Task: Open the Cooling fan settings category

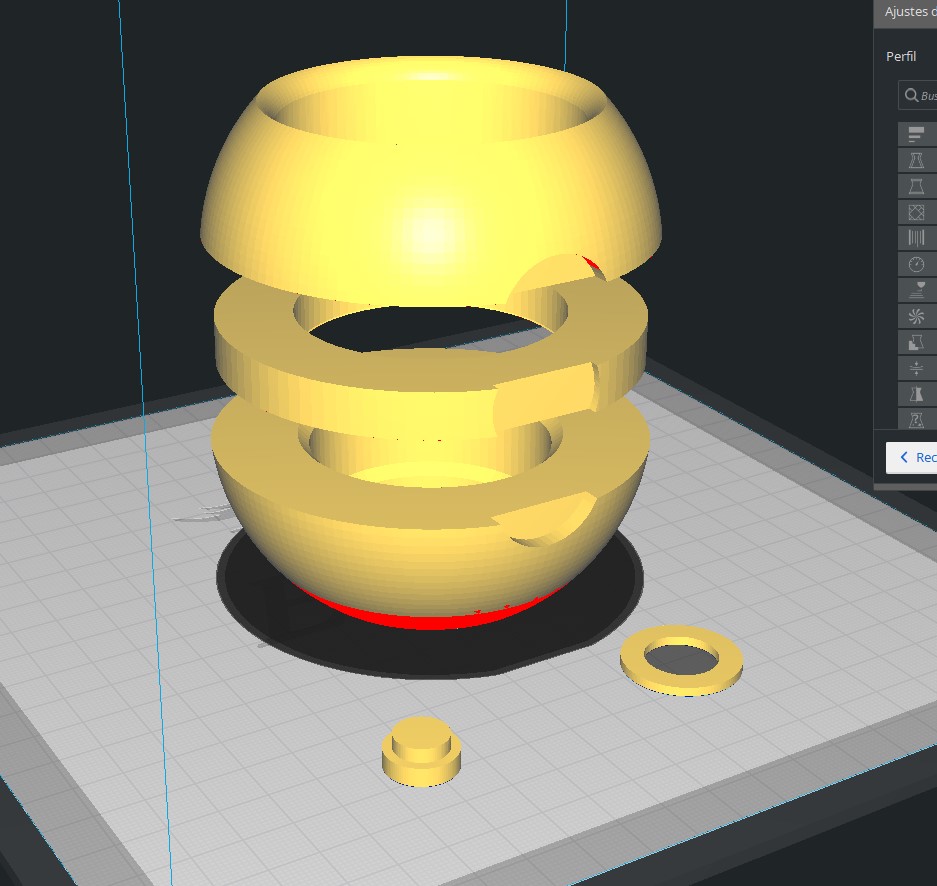Action: coord(916,315)
